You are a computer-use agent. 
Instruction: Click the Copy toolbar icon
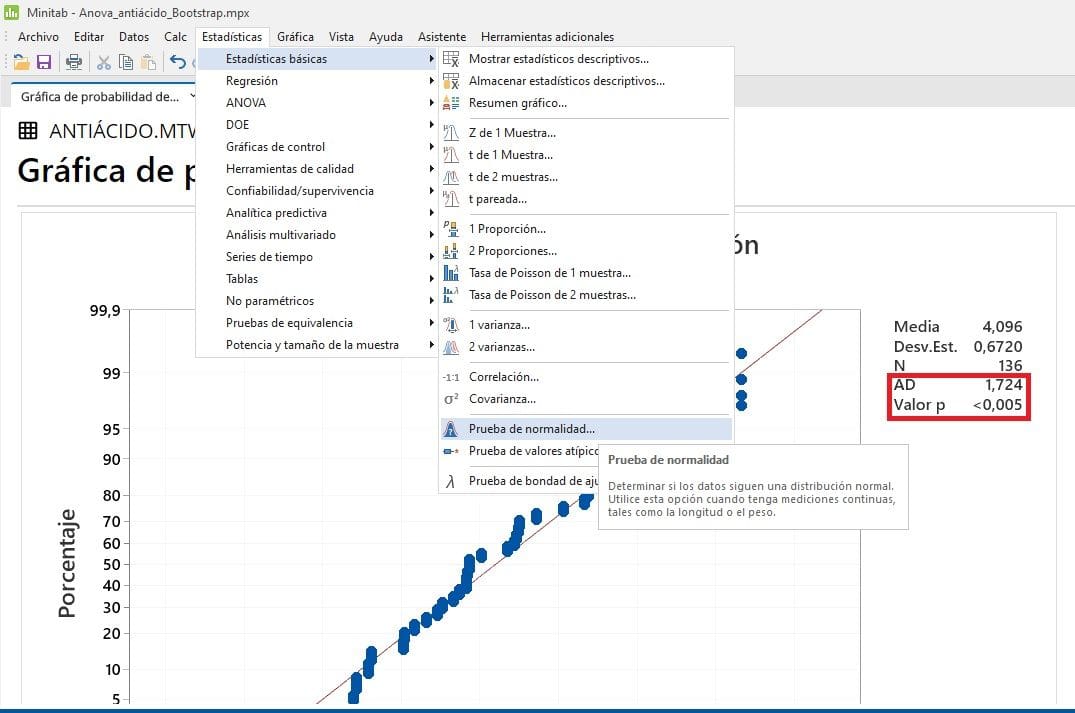(x=126, y=62)
